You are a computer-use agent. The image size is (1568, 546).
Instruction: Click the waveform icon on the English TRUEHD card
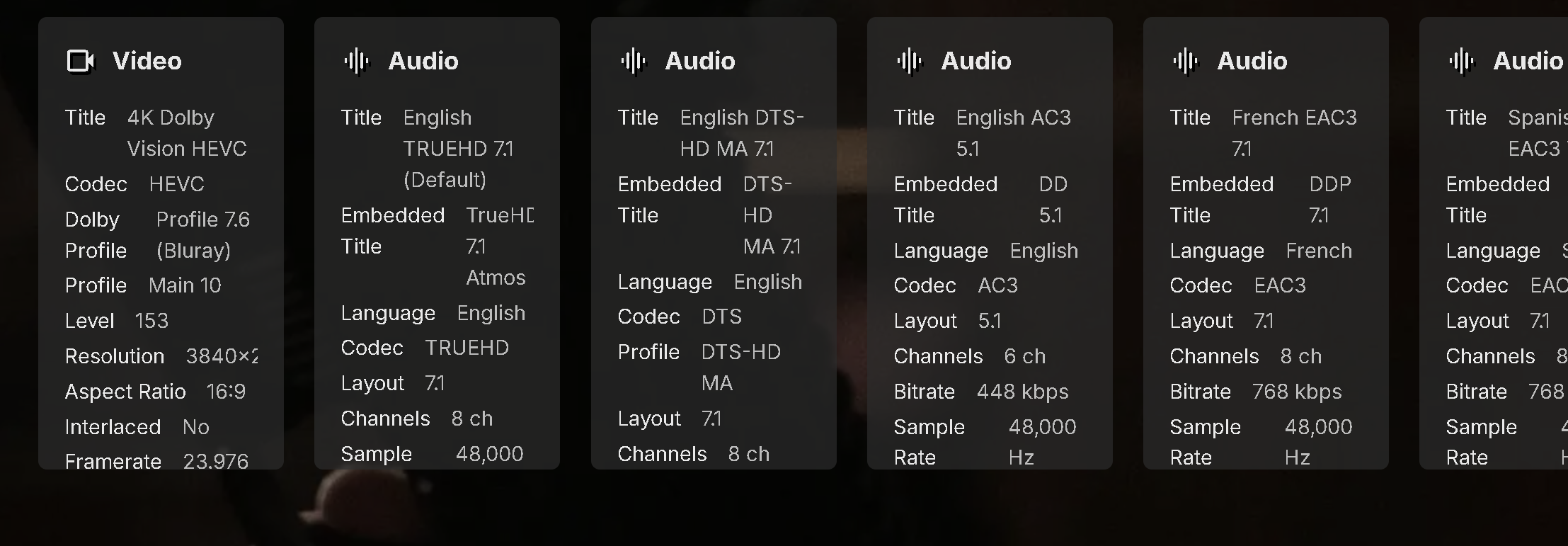(356, 62)
